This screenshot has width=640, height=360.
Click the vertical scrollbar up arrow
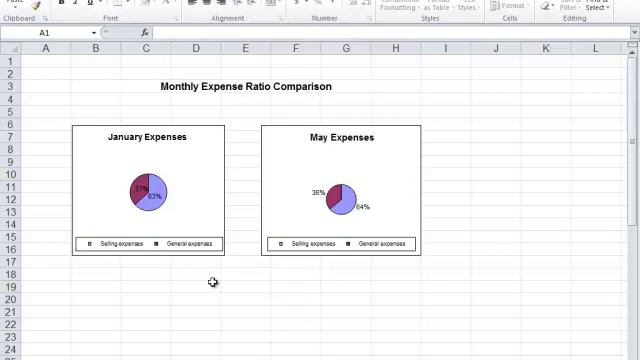click(632, 52)
